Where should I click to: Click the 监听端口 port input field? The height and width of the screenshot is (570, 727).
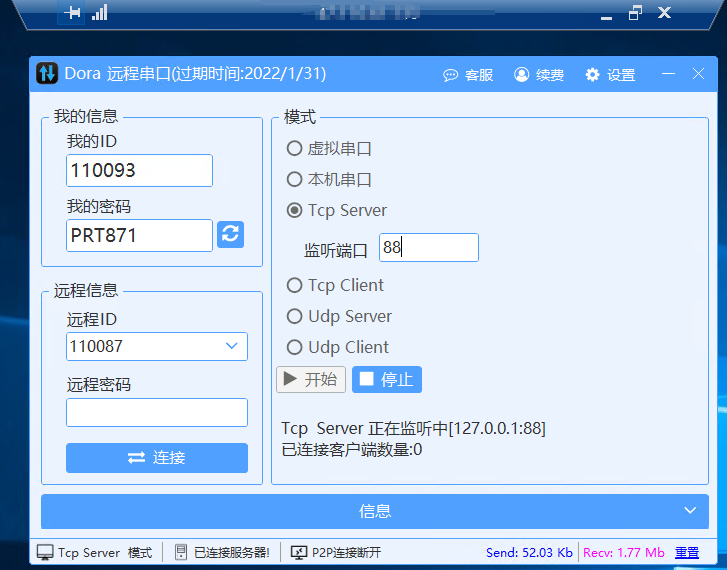click(x=429, y=248)
